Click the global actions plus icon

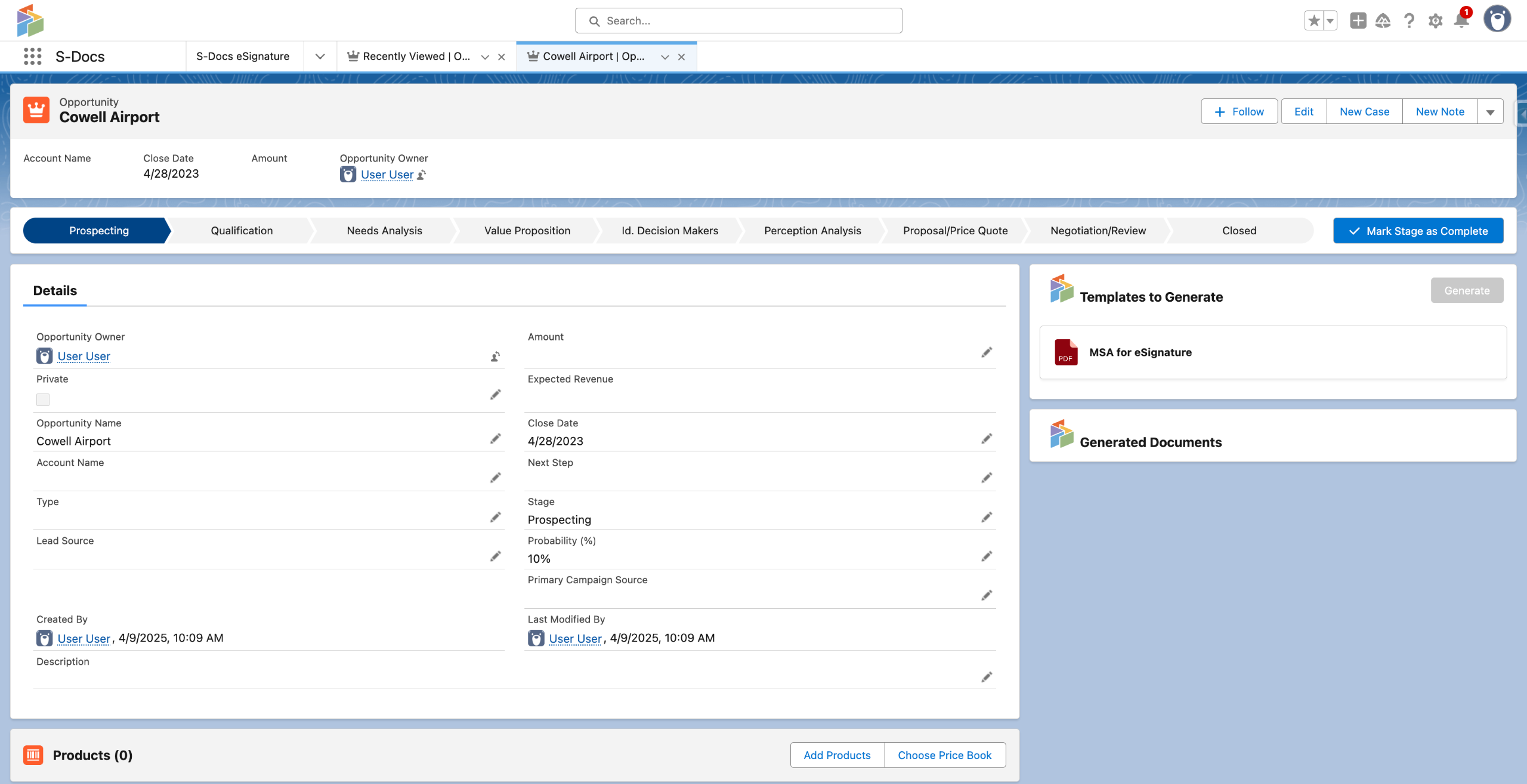click(1358, 21)
